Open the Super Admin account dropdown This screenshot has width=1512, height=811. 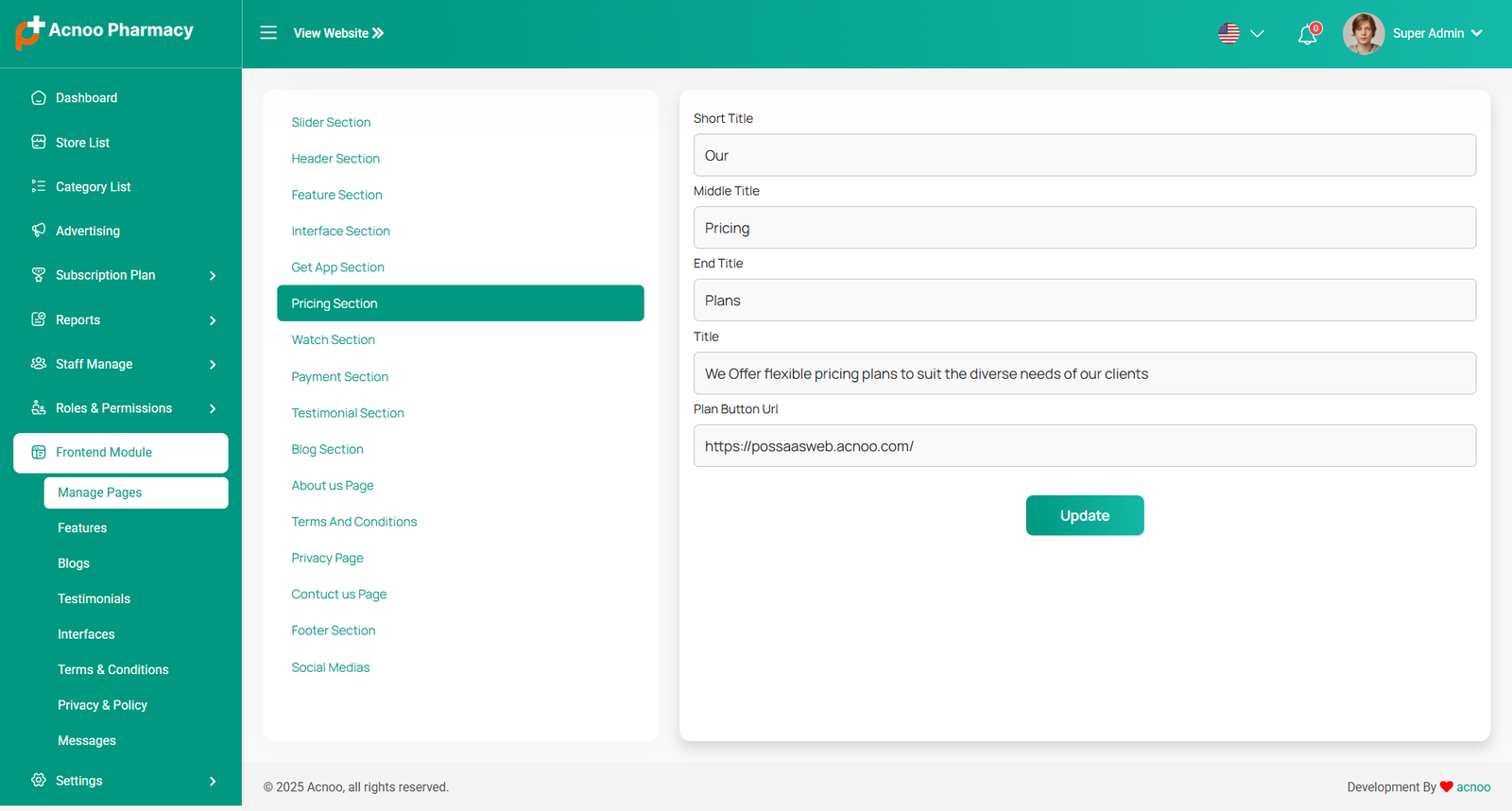point(1436,33)
